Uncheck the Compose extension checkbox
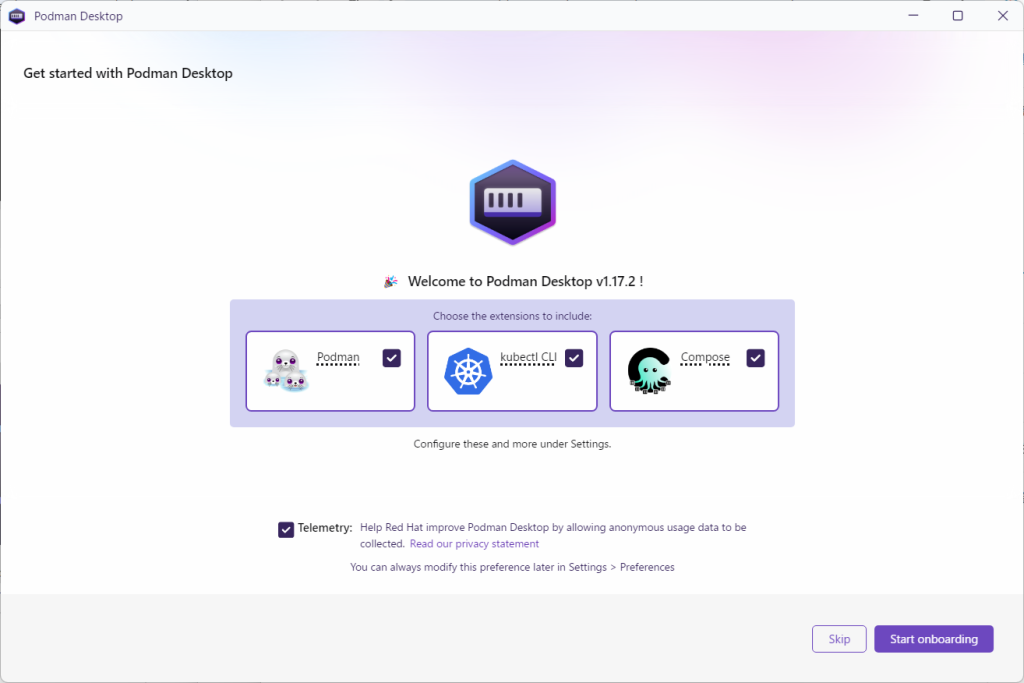Screen dimensions: 1024x683 (756, 358)
